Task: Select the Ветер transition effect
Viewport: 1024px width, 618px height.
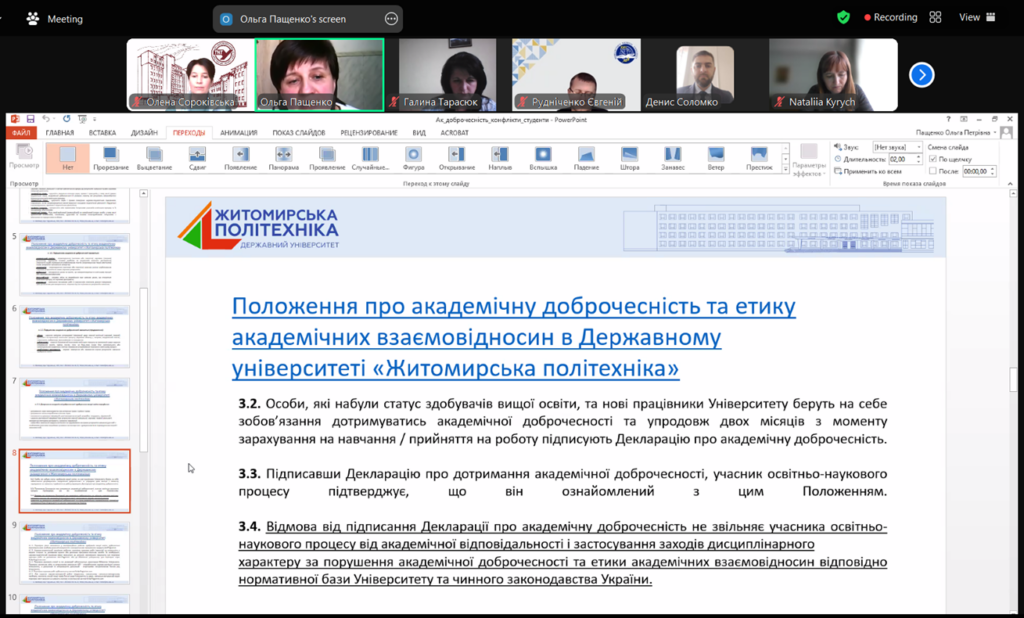Action: pyautogui.click(x=716, y=156)
